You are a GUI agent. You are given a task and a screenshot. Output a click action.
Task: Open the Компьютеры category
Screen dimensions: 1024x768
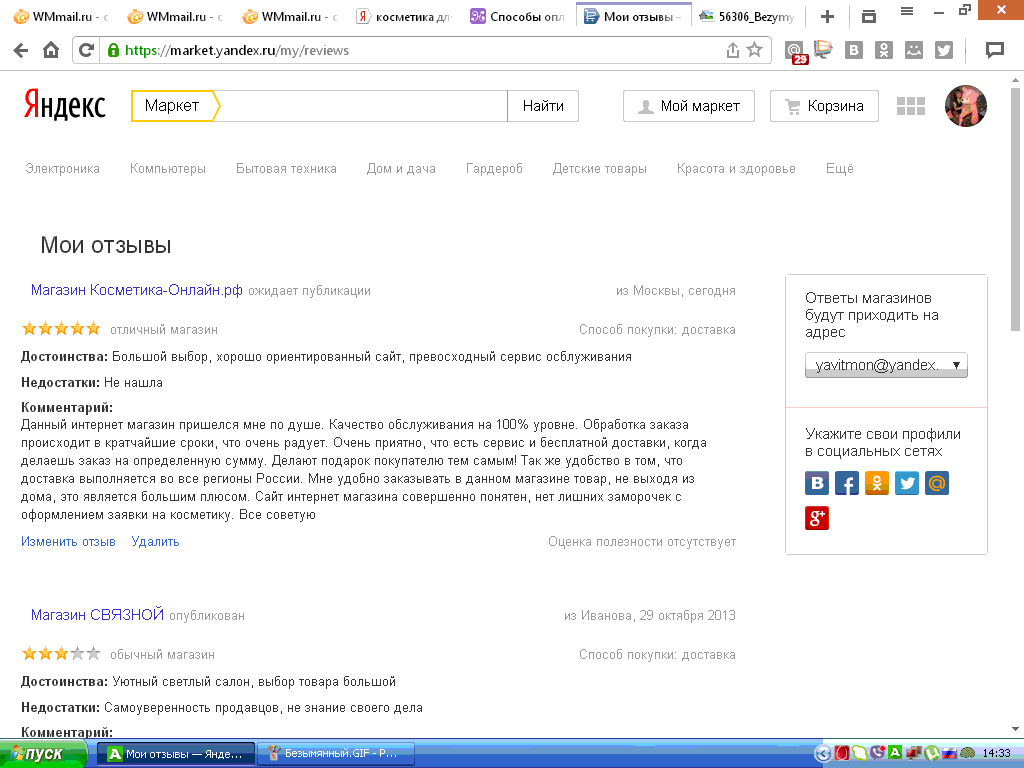click(168, 168)
